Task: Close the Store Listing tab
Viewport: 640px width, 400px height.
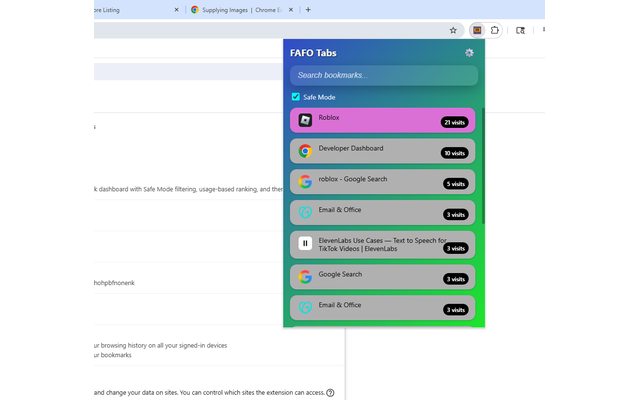Action: click(x=176, y=10)
